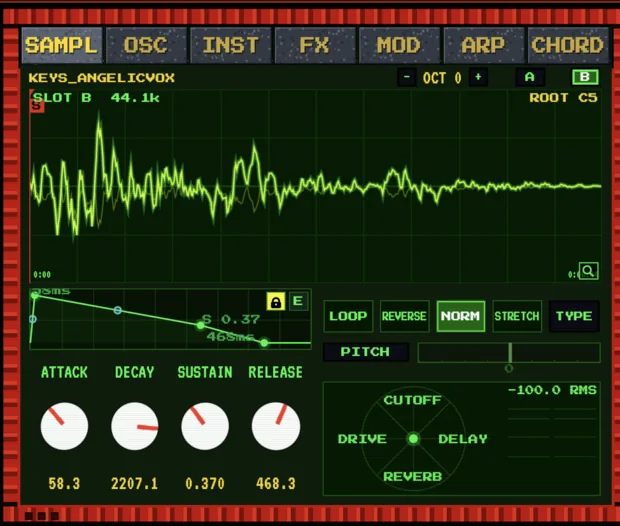This screenshot has height=526, width=620.
Task: Open the CHORD tab
Action: pos(568,45)
